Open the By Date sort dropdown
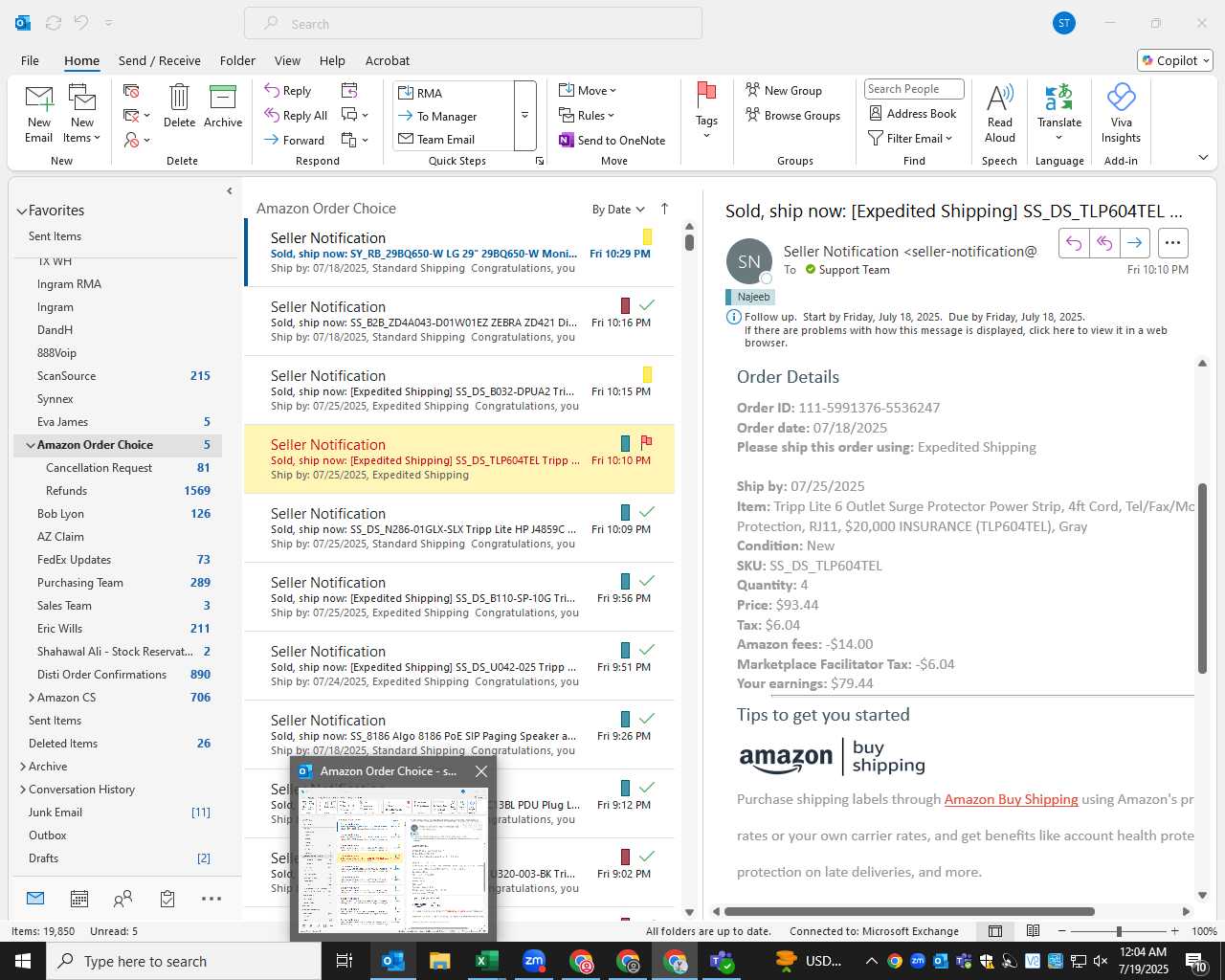Image resolution: width=1225 pixels, height=980 pixels. (x=618, y=210)
